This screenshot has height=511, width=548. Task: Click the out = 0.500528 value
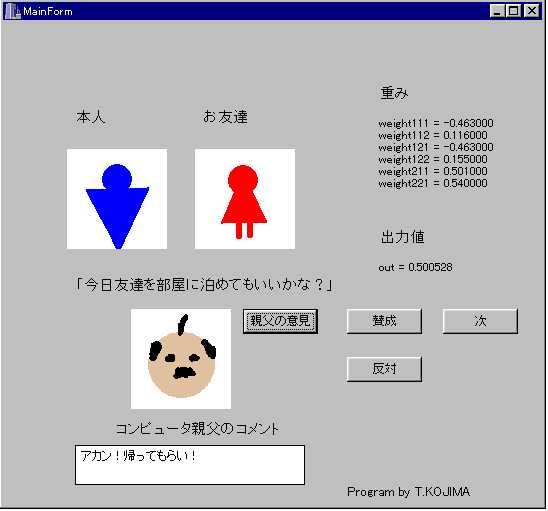coord(416,267)
